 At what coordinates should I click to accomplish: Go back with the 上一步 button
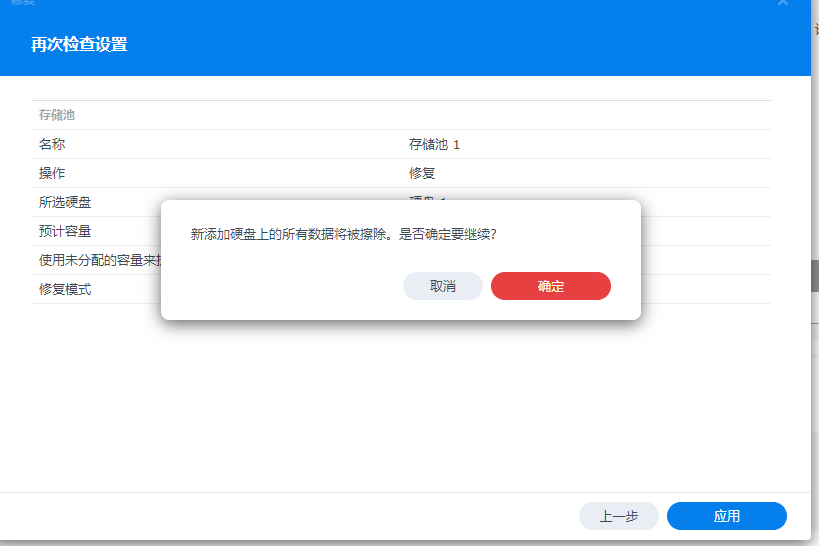tap(618, 516)
